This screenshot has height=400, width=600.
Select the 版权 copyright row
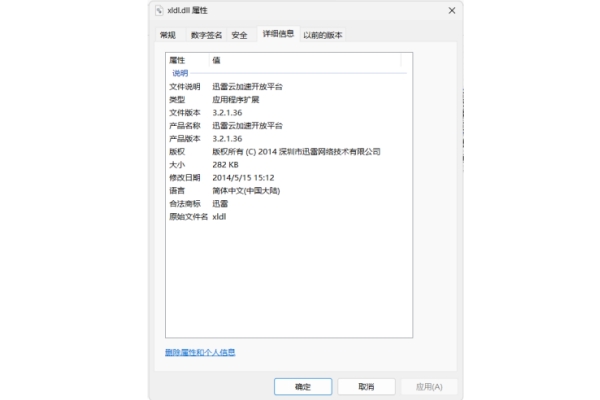point(178,151)
